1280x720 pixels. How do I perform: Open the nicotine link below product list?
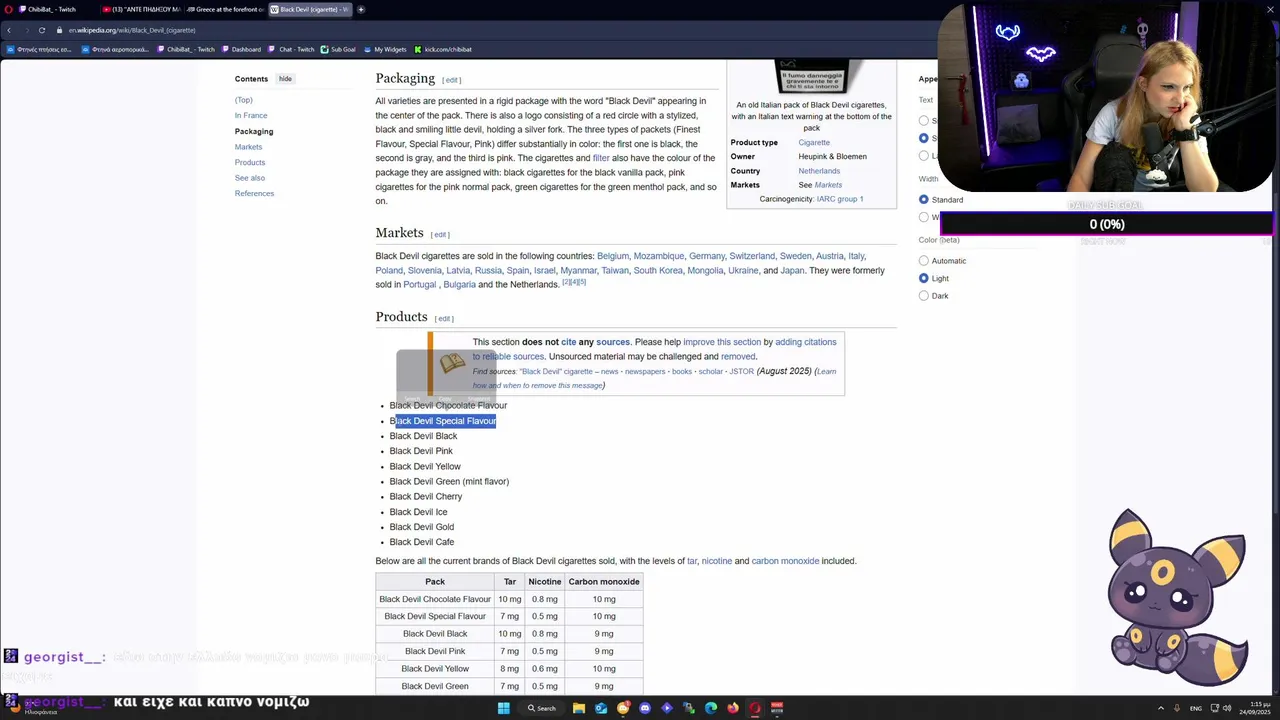[716, 561]
